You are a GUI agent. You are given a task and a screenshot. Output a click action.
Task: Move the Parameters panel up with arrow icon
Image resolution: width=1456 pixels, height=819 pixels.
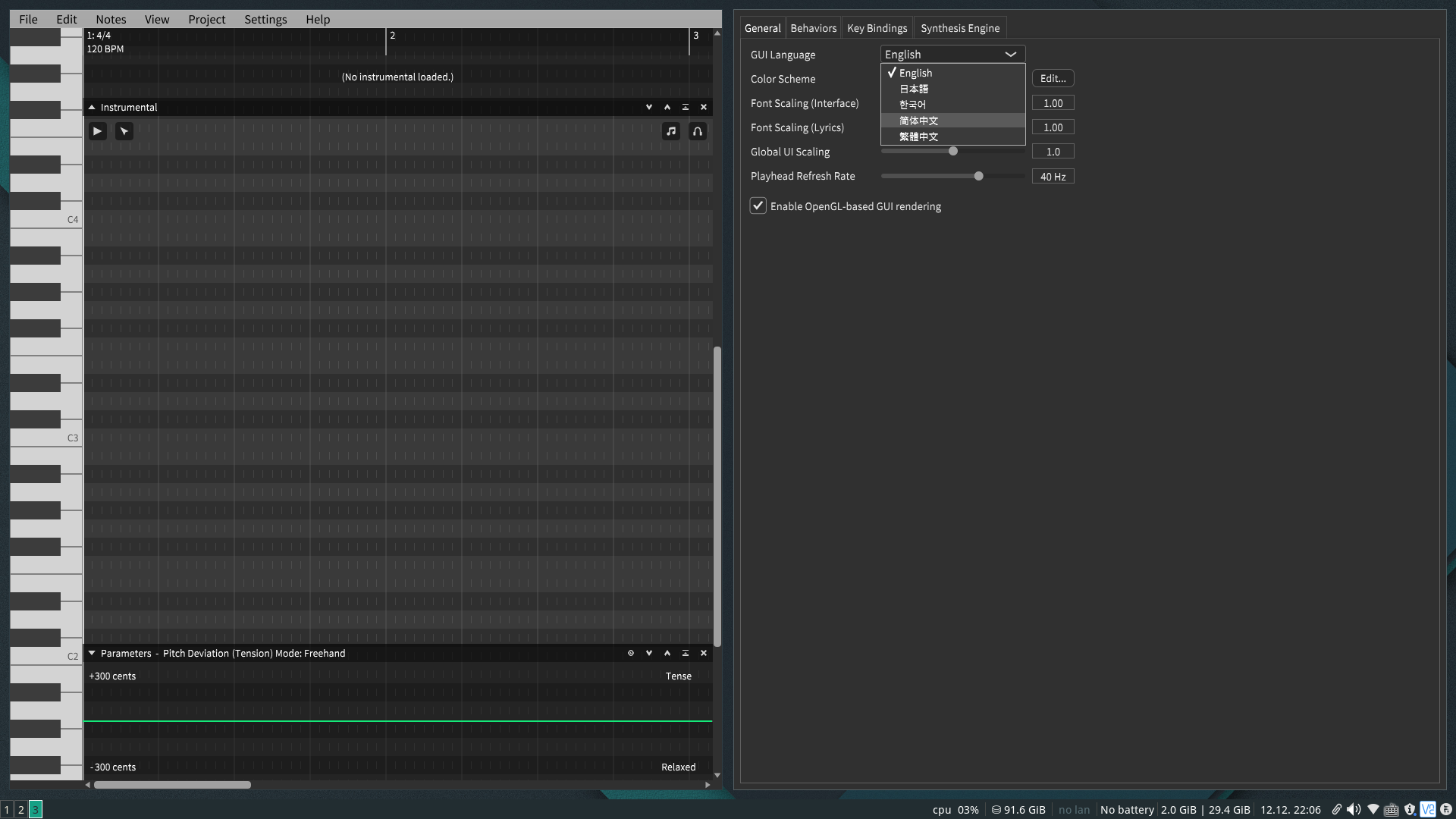(x=667, y=653)
